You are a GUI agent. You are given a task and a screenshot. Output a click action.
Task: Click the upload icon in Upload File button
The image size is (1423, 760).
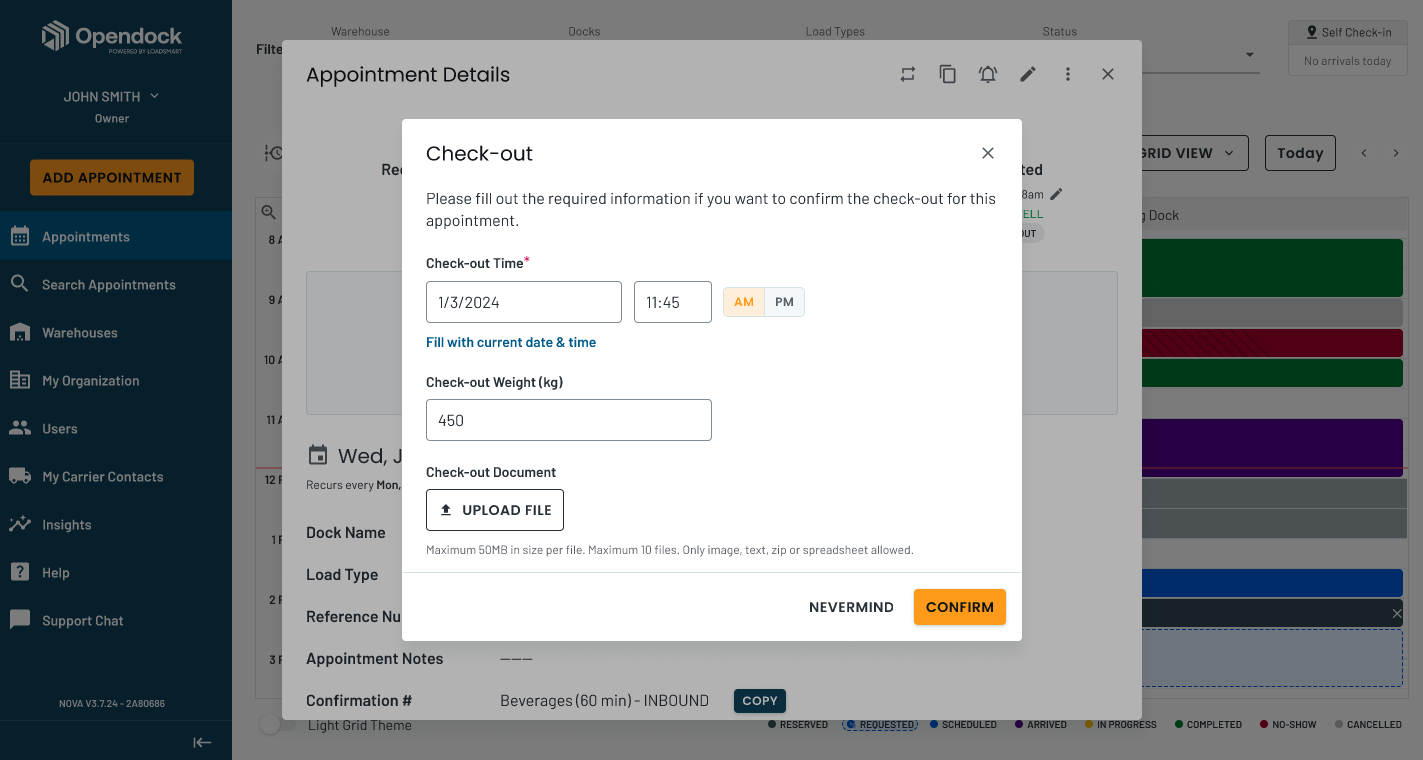click(x=446, y=510)
